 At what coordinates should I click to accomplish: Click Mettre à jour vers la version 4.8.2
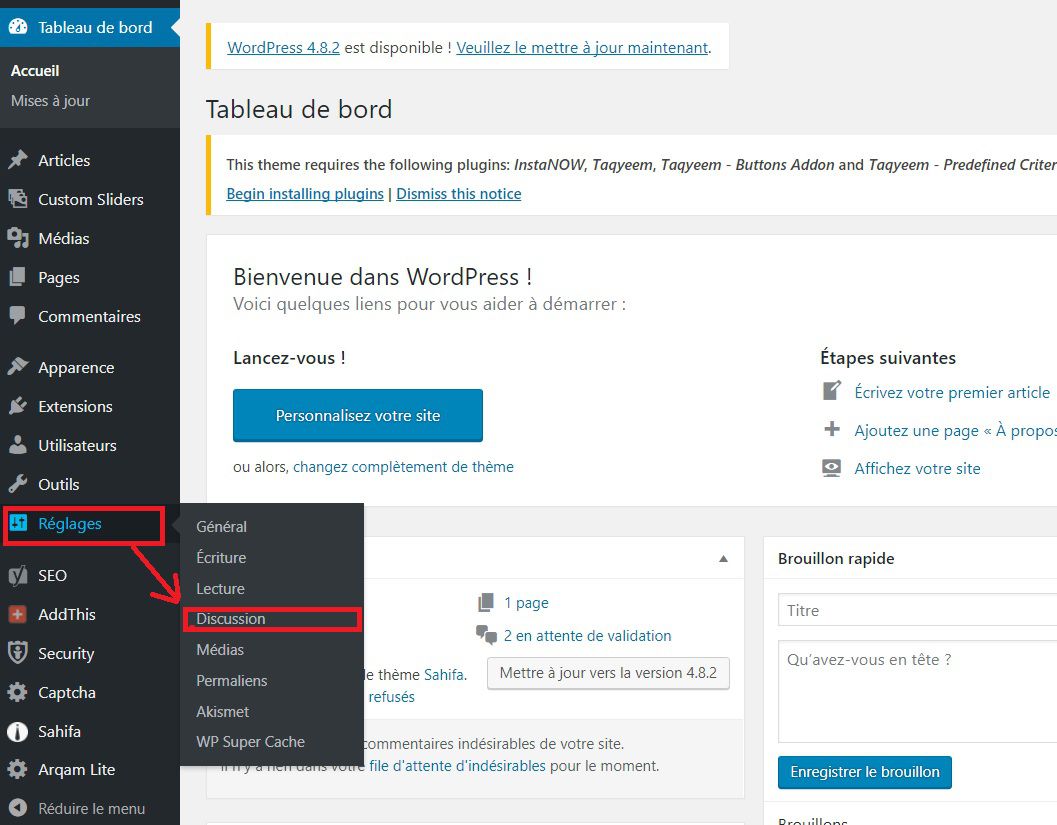click(x=608, y=673)
